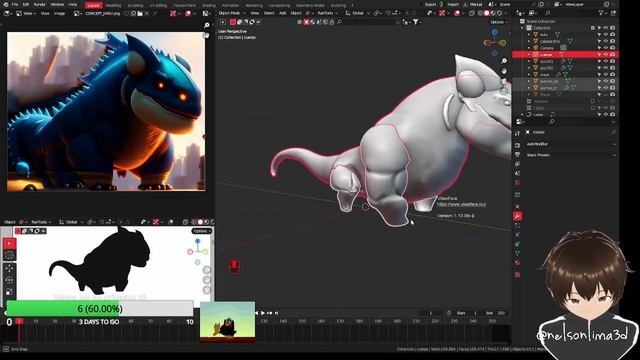Toggle viewport visibility eye for Camera

[606, 48]
